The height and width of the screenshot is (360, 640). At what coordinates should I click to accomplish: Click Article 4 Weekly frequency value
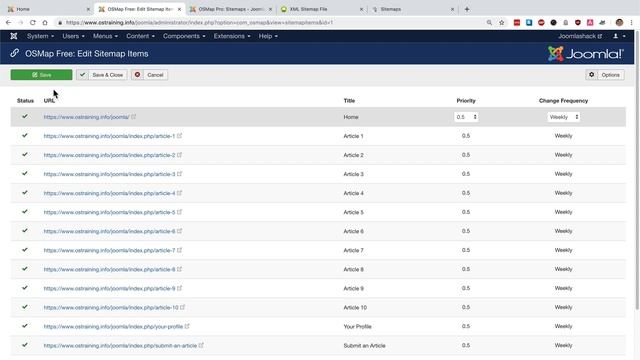click(x=563, y=193)
